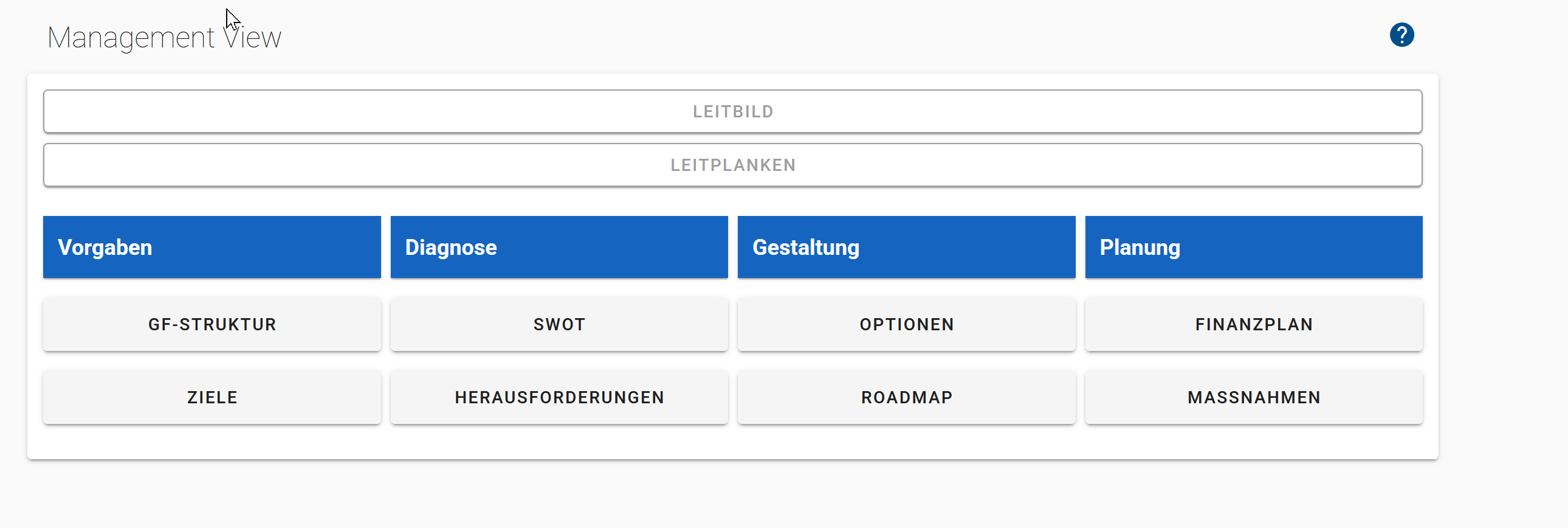Image resolution: width=1568 pixels, height=528 pixels.
Task: Select the Diagnose header
Action: pyautogui.click(x=559, y=247)
